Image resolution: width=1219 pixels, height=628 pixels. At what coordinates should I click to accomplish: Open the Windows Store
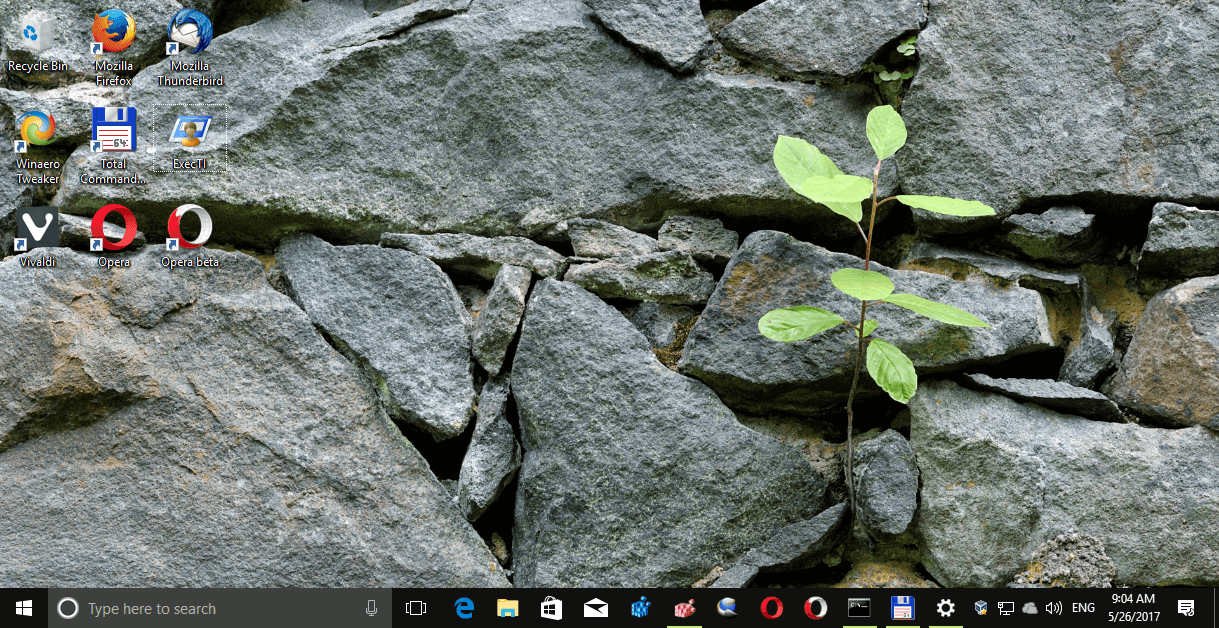click(x=551, y=607)
